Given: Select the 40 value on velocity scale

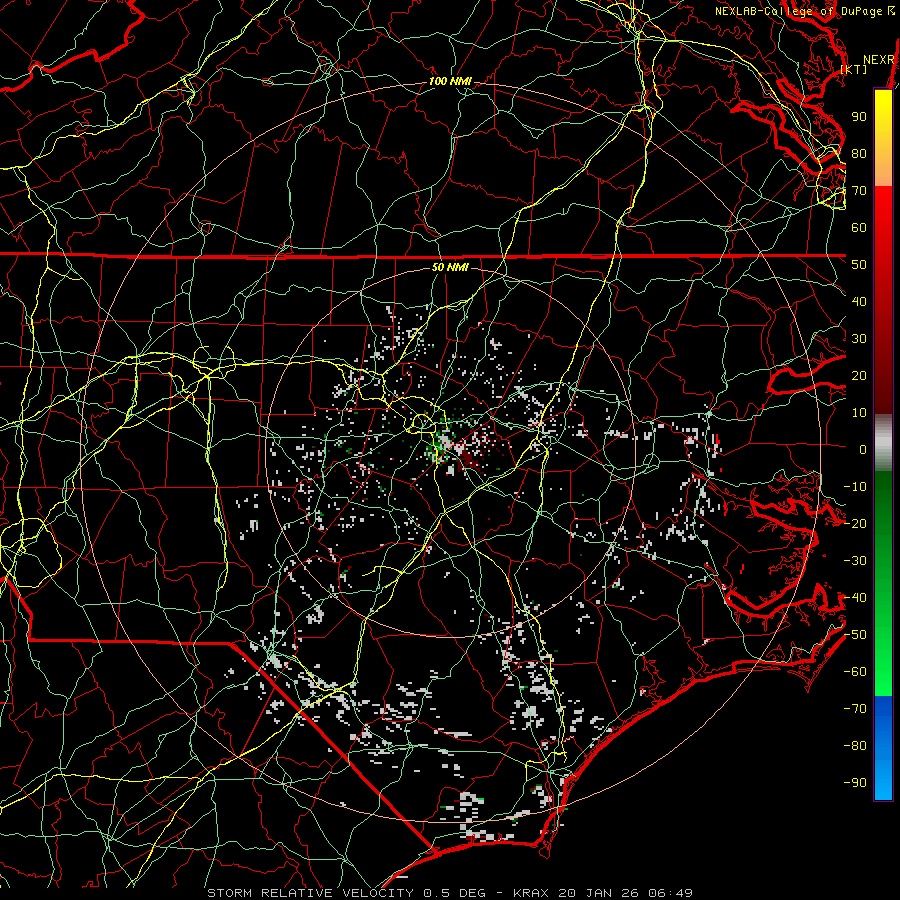Looking at the screenshot, I should click(x=859, y=302).
